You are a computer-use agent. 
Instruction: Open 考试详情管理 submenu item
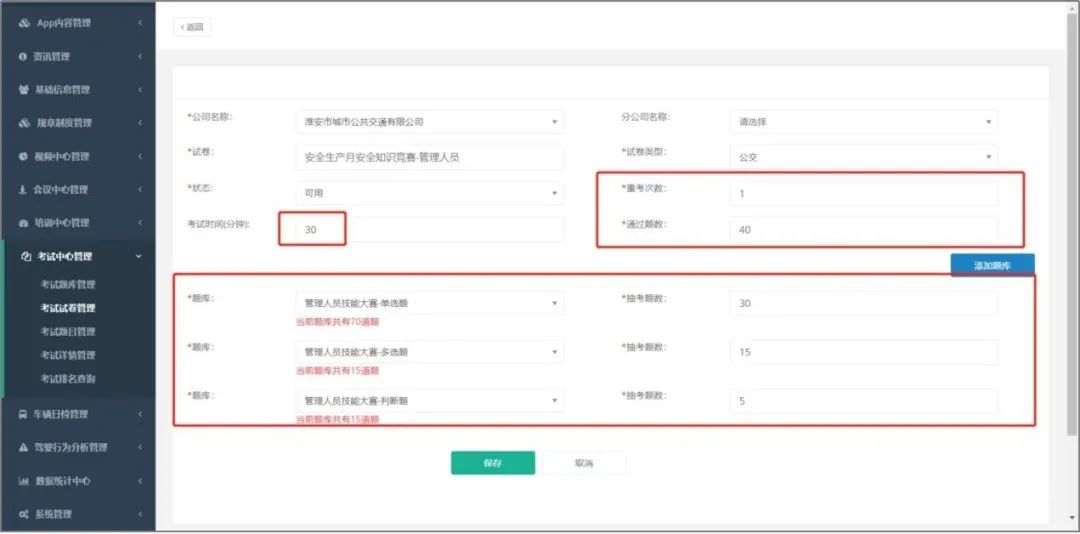tap(68, 355)
